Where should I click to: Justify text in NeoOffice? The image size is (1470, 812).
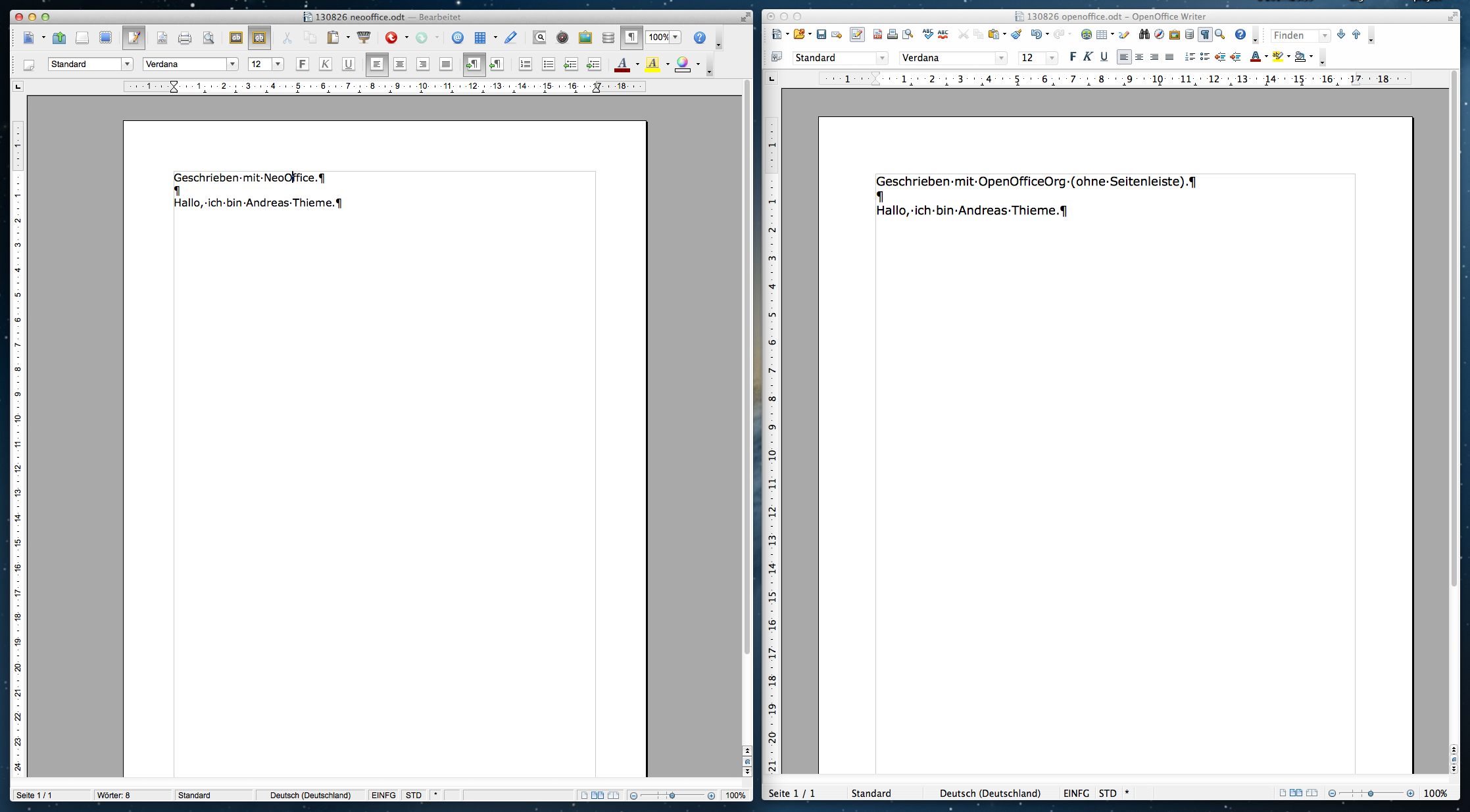(x=446, y=64)
